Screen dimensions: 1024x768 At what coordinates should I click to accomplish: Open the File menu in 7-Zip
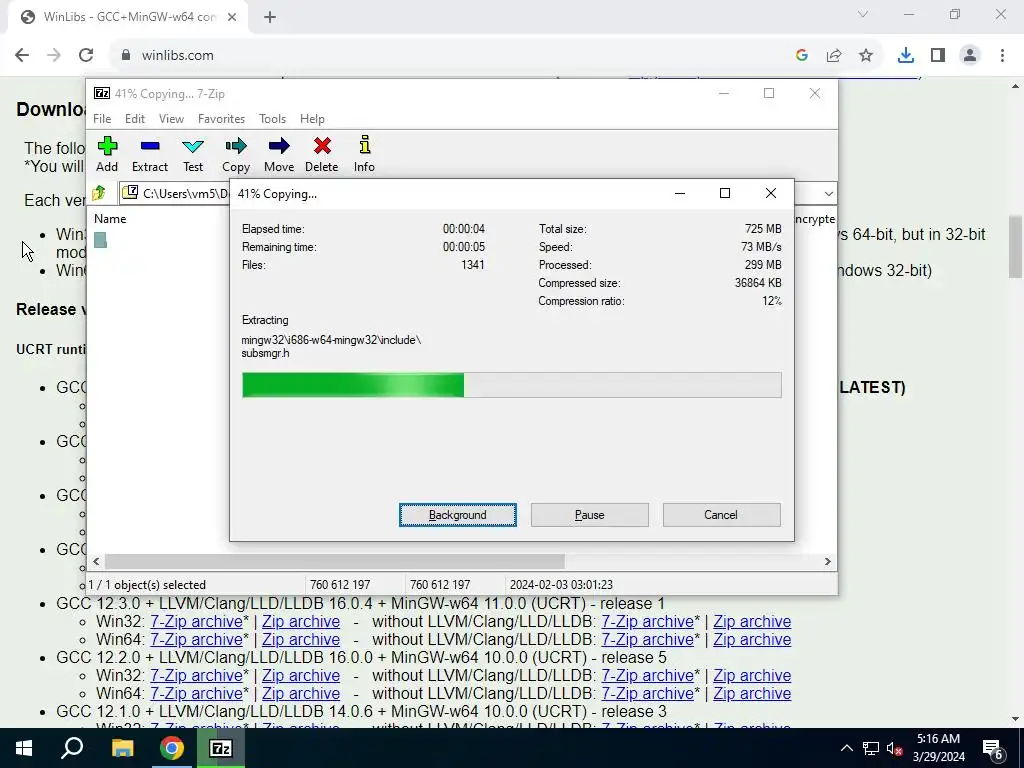pos(102,119)
